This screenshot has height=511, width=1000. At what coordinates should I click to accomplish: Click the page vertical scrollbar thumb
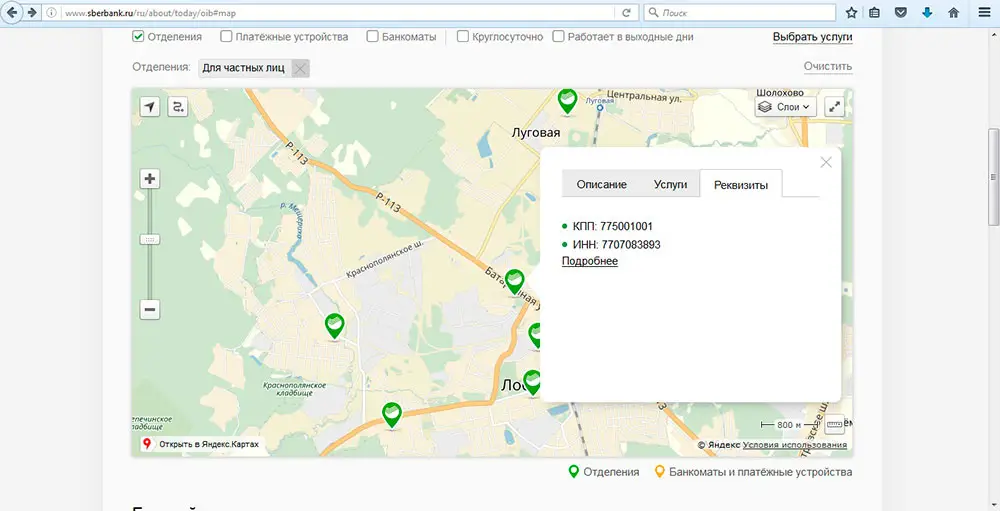(993, 177)
